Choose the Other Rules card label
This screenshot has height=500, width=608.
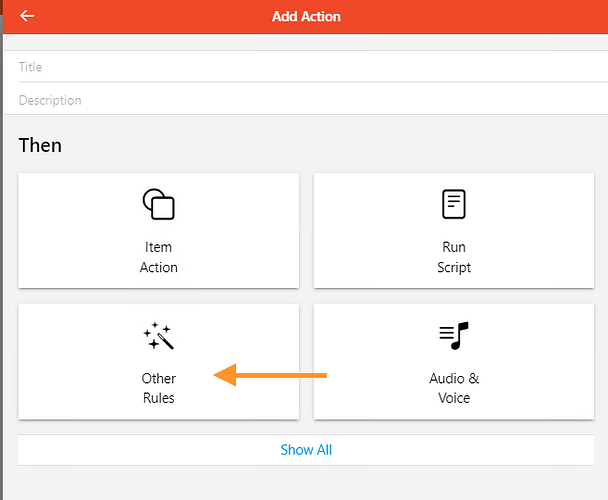point(159,388)
